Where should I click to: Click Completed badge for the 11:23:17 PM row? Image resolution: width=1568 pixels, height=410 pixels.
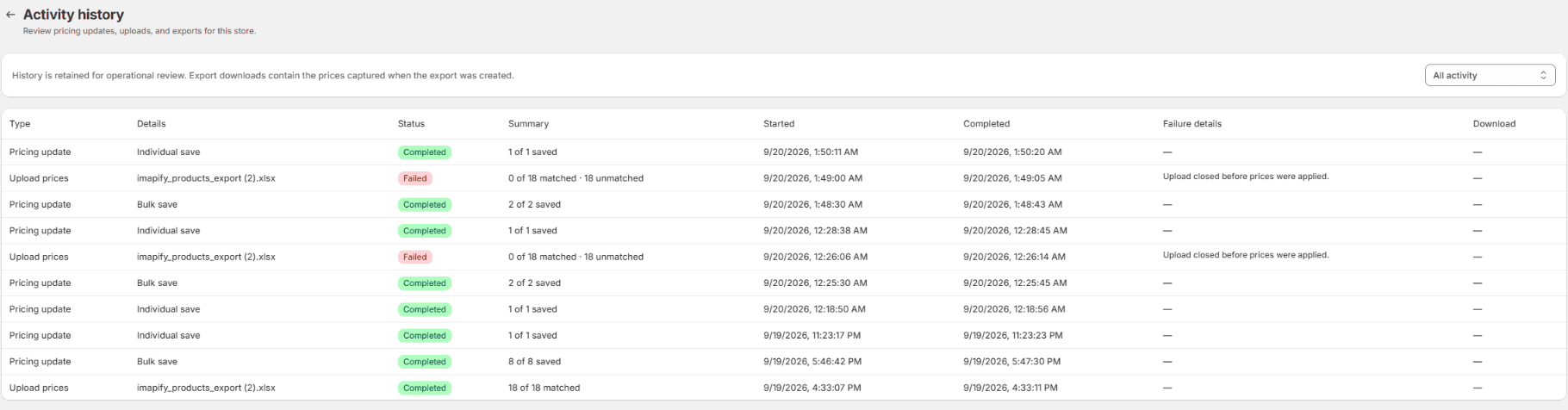(425, 336)
